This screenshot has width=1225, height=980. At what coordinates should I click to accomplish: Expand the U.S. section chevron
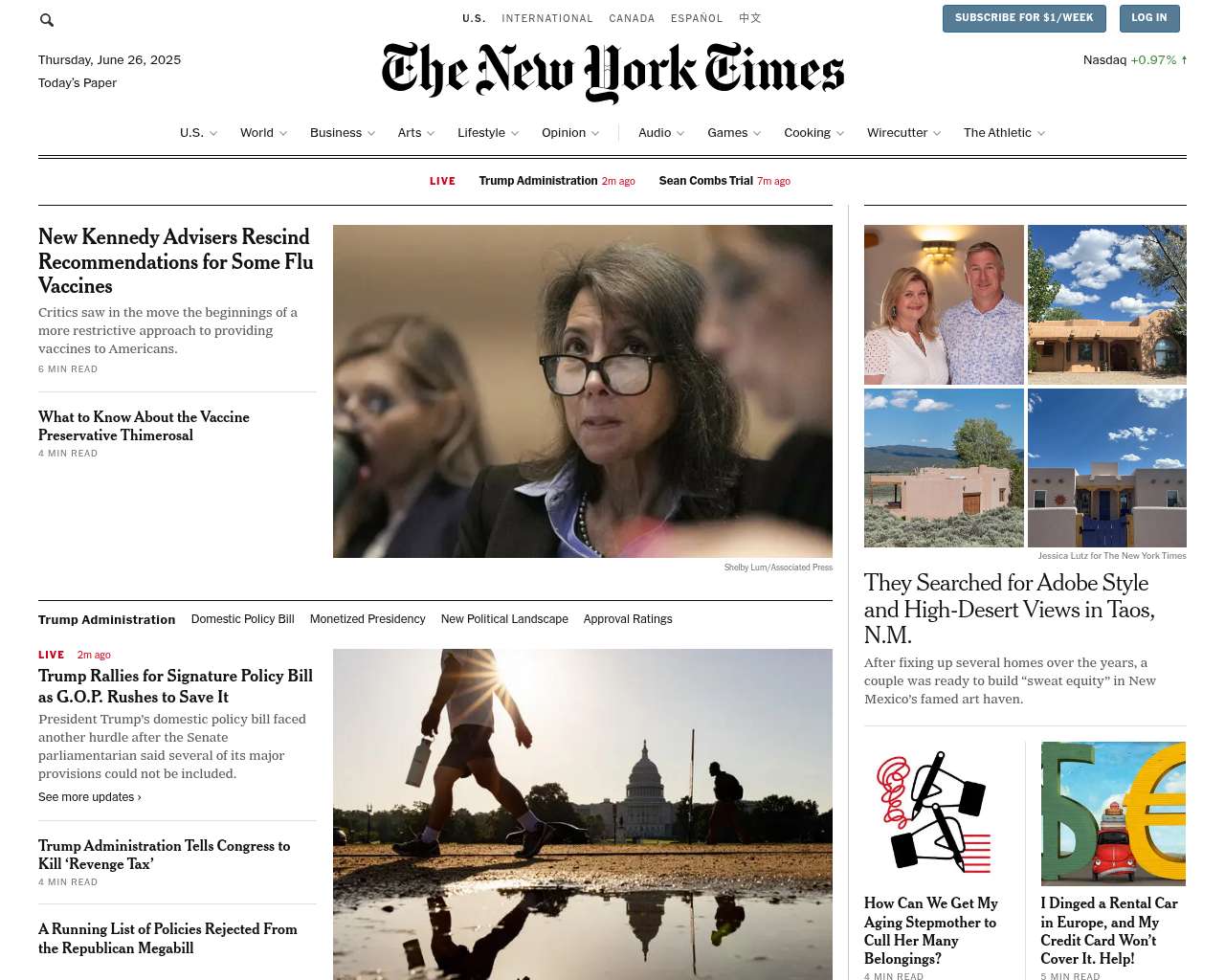[213, 133]
